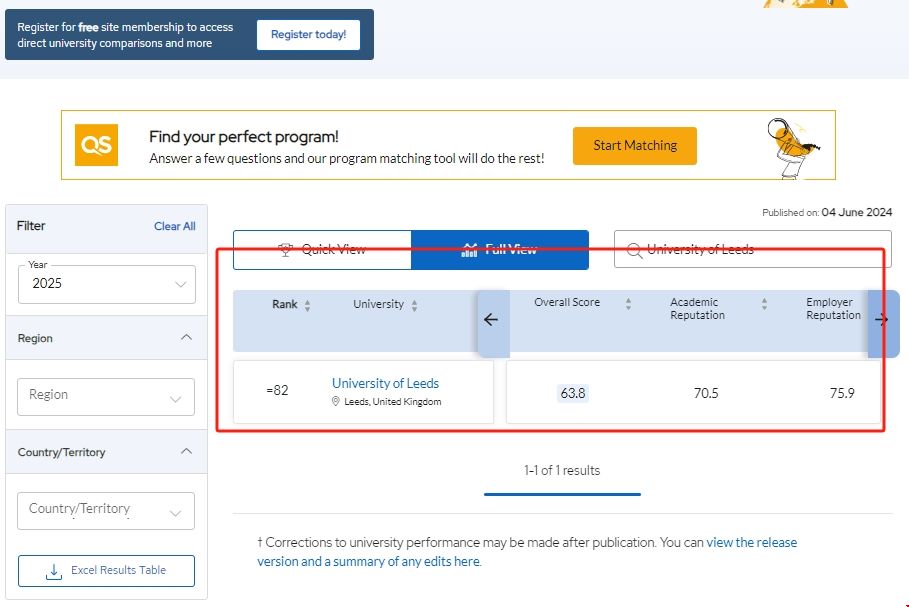Collapse the Country/Territory filter section
The height and width of the screenshot is (607, 909).
tap(186, 452)
